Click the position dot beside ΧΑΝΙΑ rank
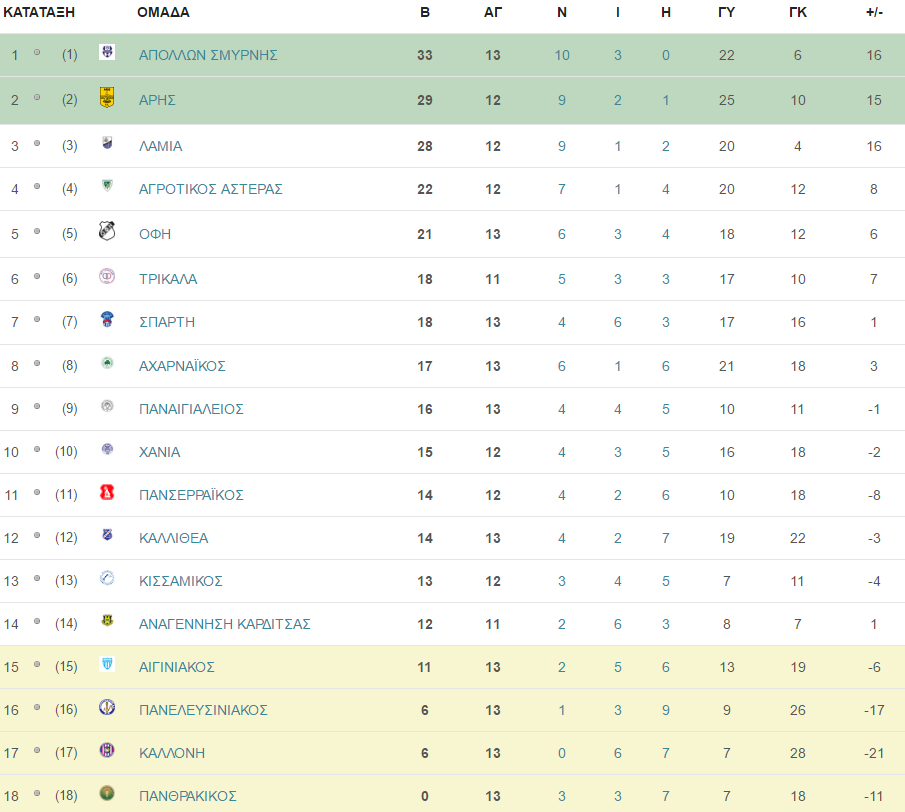The image size is (905, 812). [x=37, y=450]
